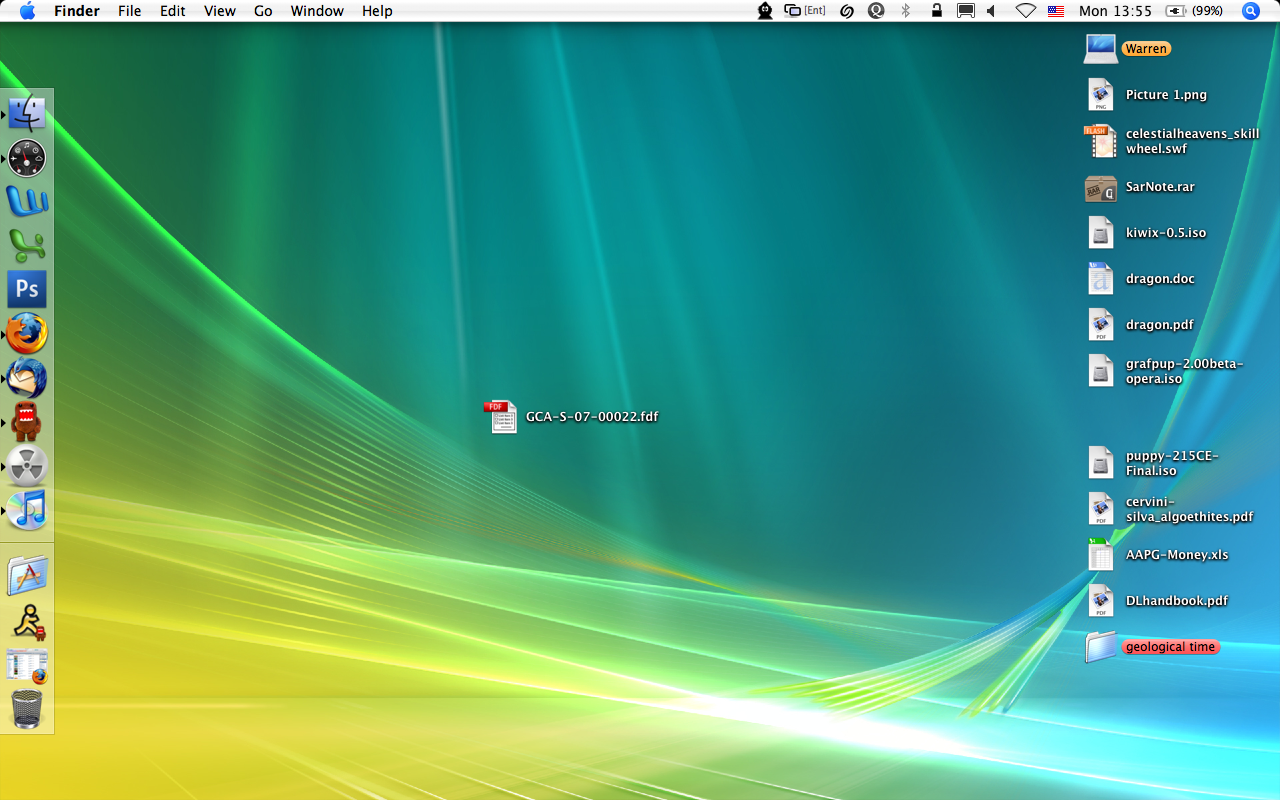
Task: Click the [Ent] displays menu bar item
Action: (x=805, y=11)
